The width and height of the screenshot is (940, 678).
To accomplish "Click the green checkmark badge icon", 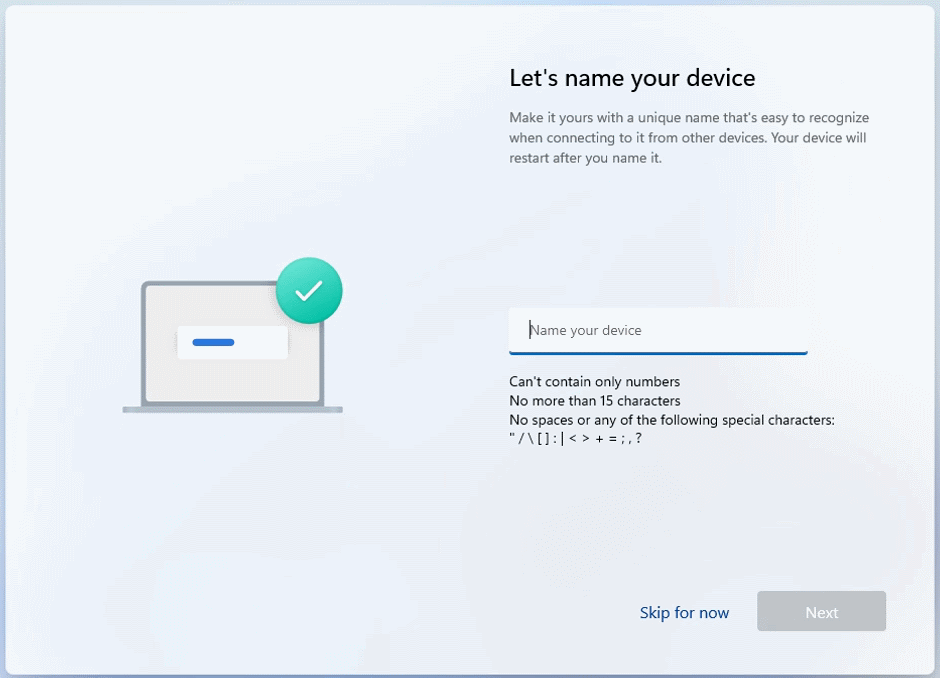I will (x=309, y=290).
